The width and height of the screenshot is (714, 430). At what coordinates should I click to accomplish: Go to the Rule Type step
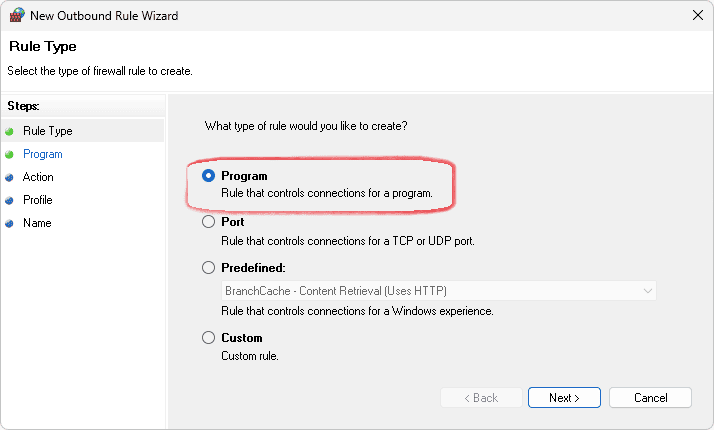[x=48, y=131]
